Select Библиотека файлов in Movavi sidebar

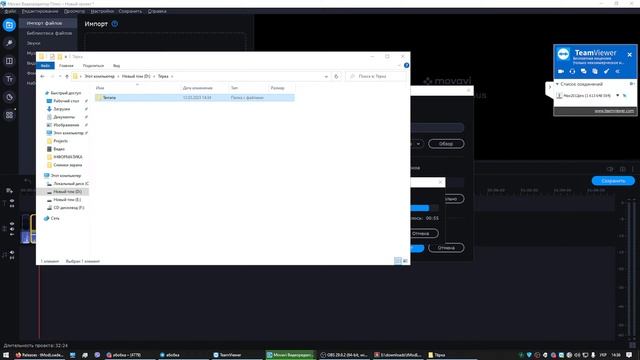click(49, 33)
